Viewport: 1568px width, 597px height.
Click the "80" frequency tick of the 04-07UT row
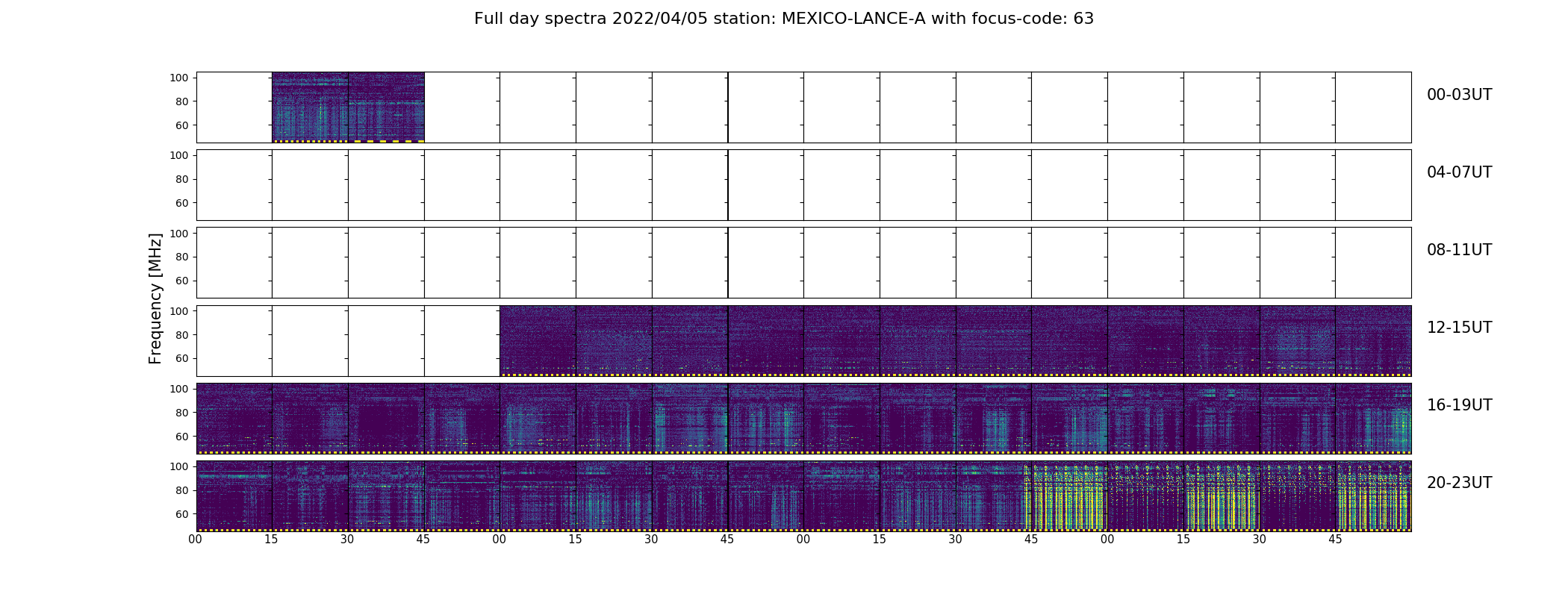[181, 179]
